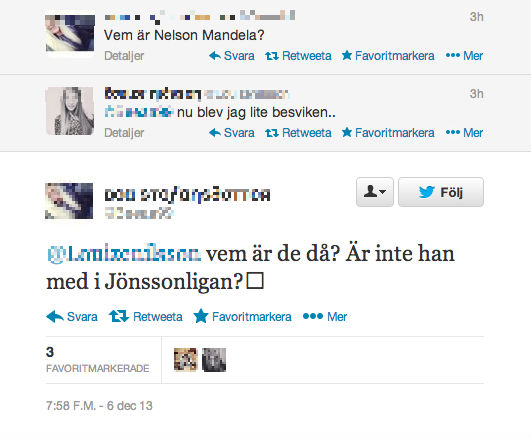
Task: Retweeta the main Jönssonligan tweet
Action: (x=146, y=317)
